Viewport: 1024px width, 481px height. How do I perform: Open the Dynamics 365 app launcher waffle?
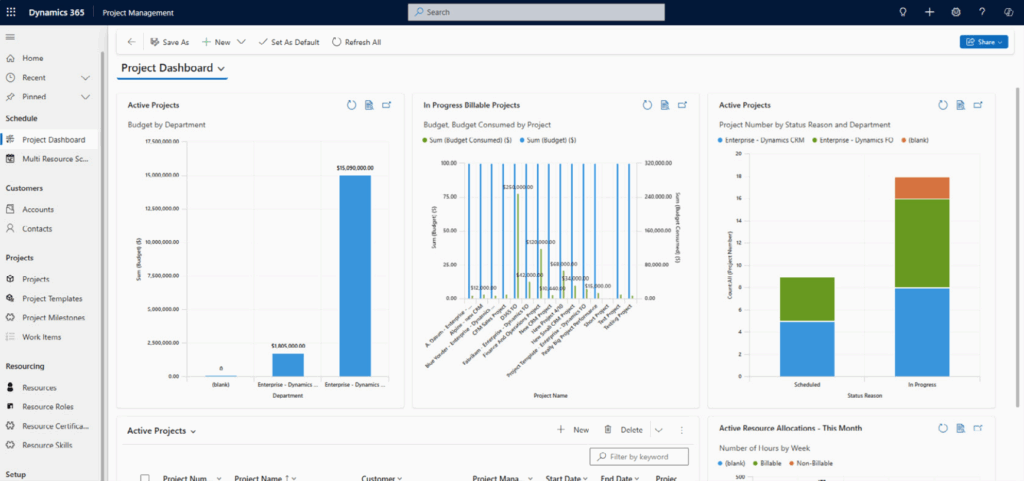click(11, 12)
